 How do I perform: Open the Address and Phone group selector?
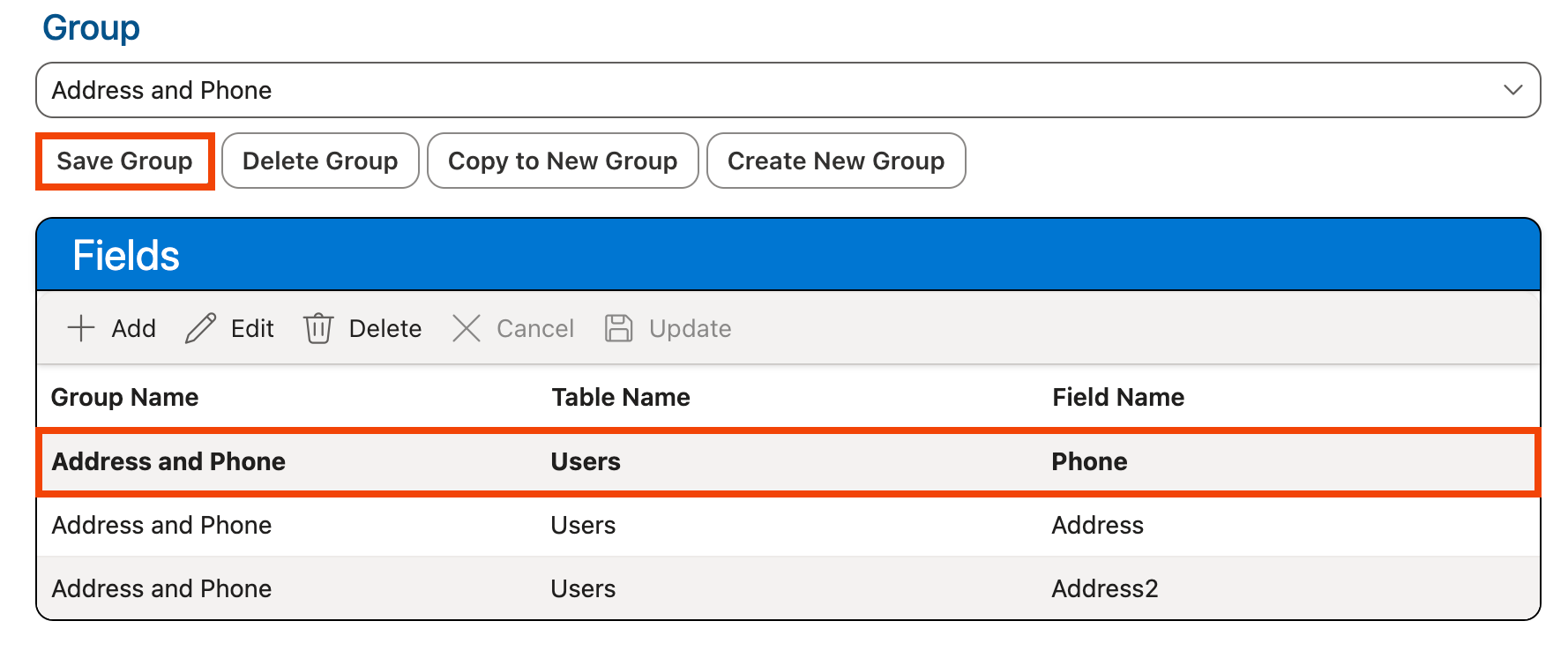pyautogui.click(x=776, y=90)
